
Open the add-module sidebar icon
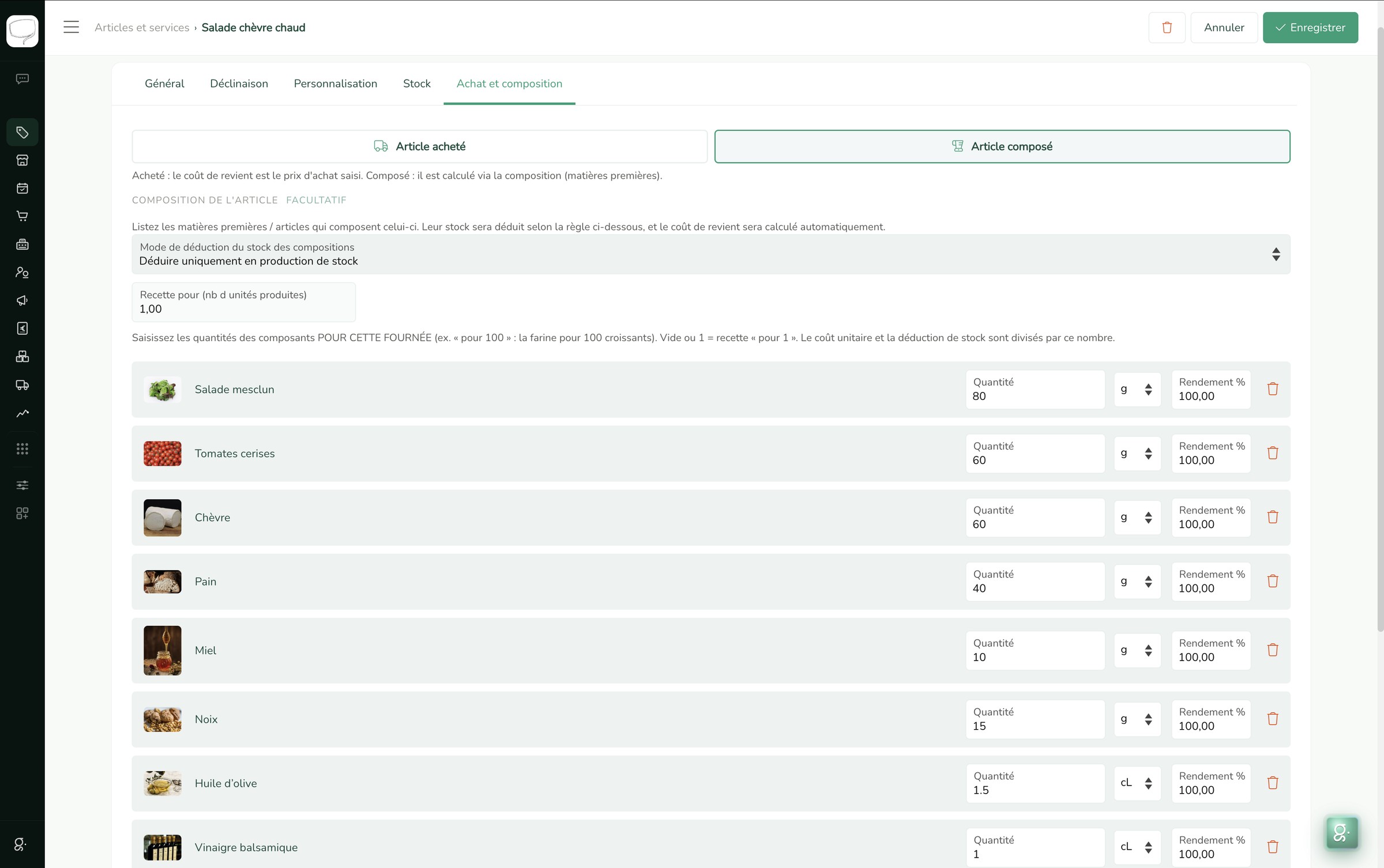click(x=22, y=514)
